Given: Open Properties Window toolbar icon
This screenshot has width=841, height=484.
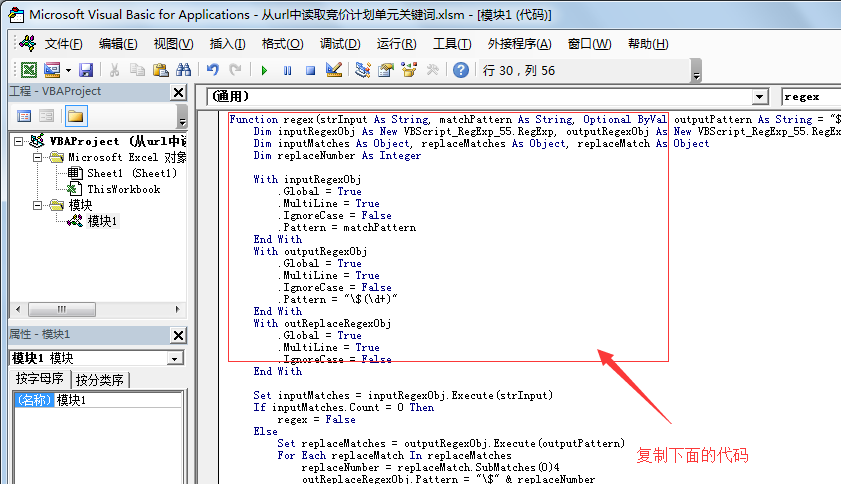Looking at the screenshot, I should coord(386,70).
